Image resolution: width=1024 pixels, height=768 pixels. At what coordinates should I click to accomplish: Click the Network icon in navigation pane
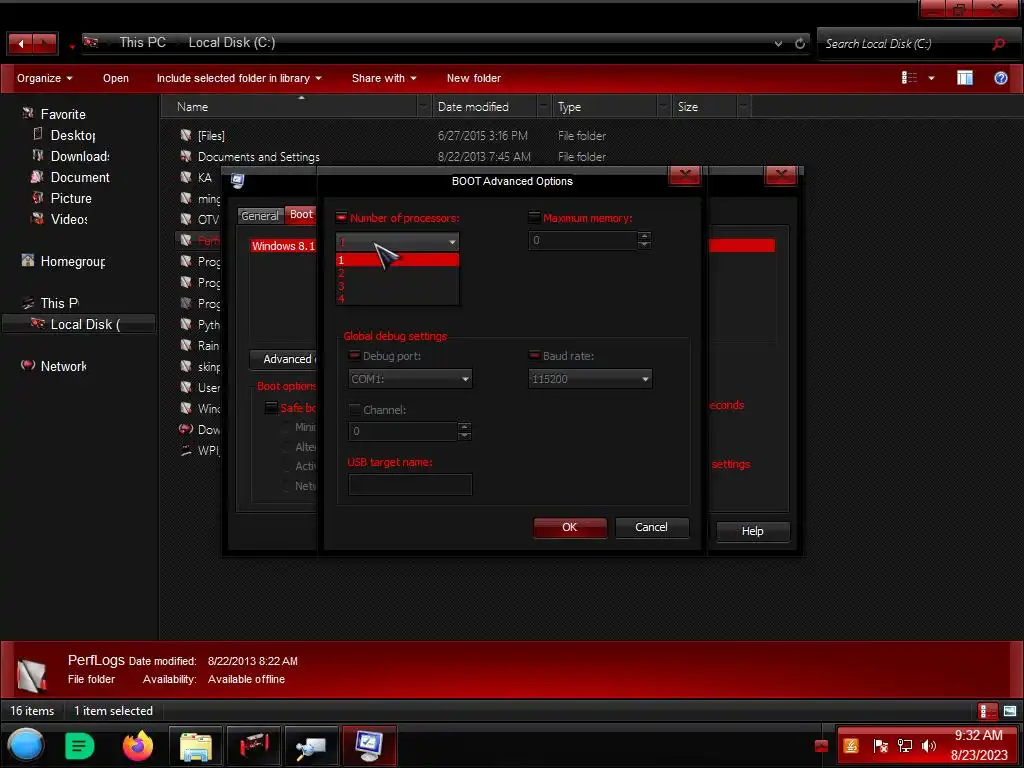[x=27, y=366]
